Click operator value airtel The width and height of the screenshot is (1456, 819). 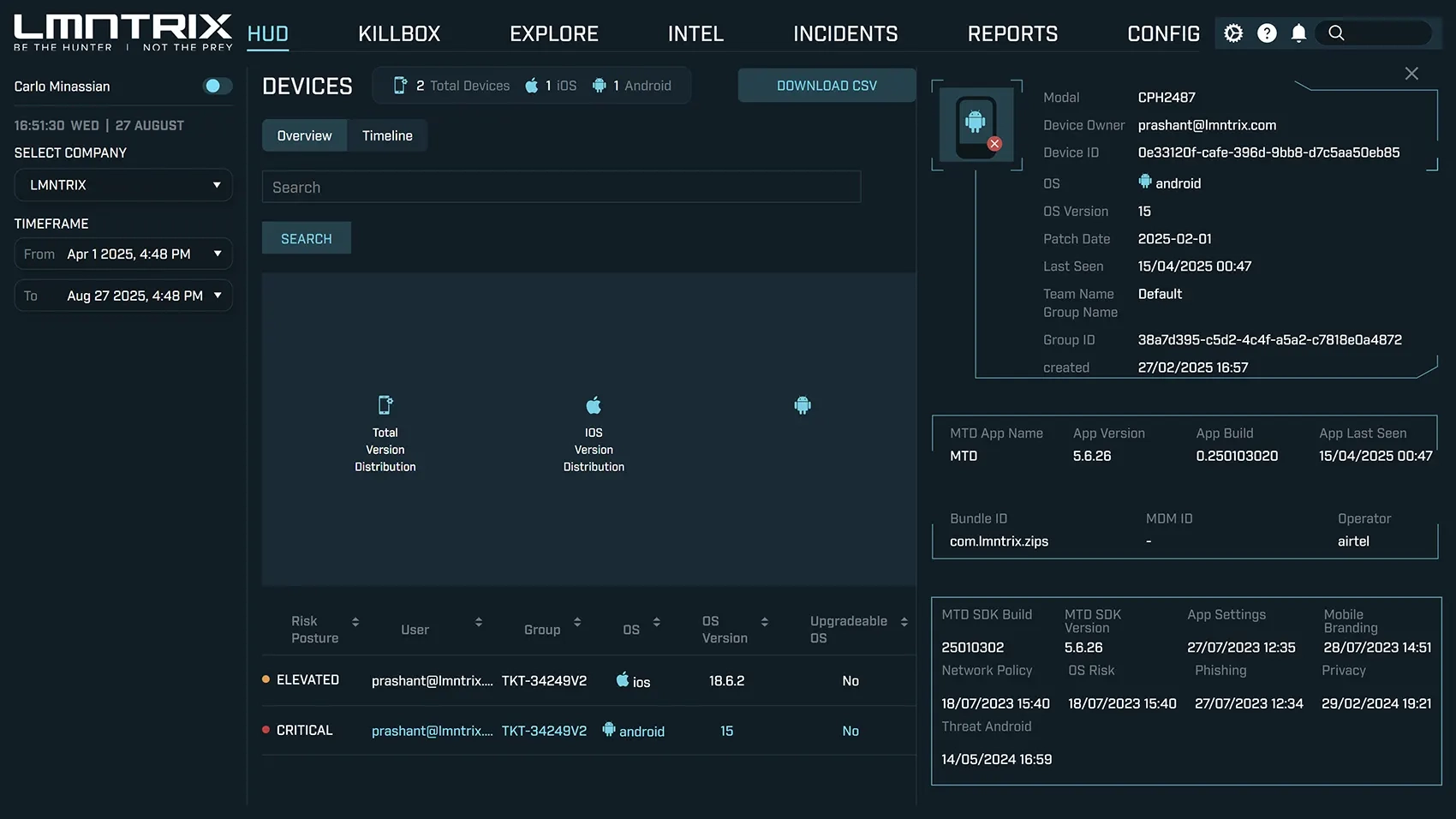1353,541
